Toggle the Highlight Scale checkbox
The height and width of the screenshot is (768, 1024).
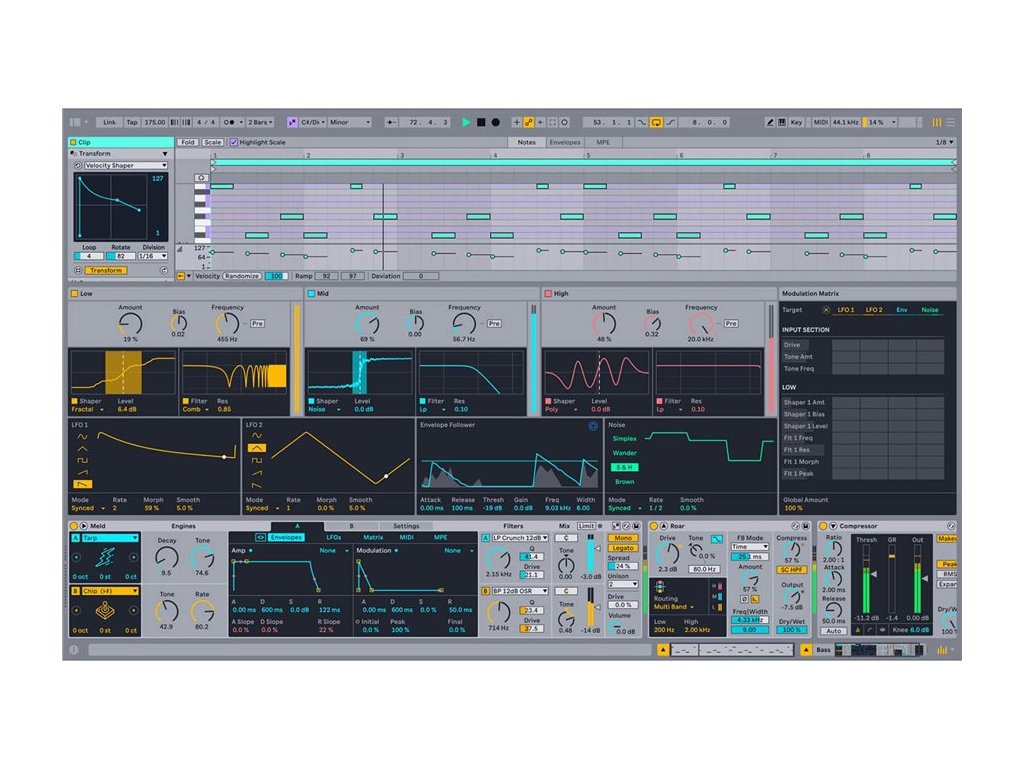point(234,143)
